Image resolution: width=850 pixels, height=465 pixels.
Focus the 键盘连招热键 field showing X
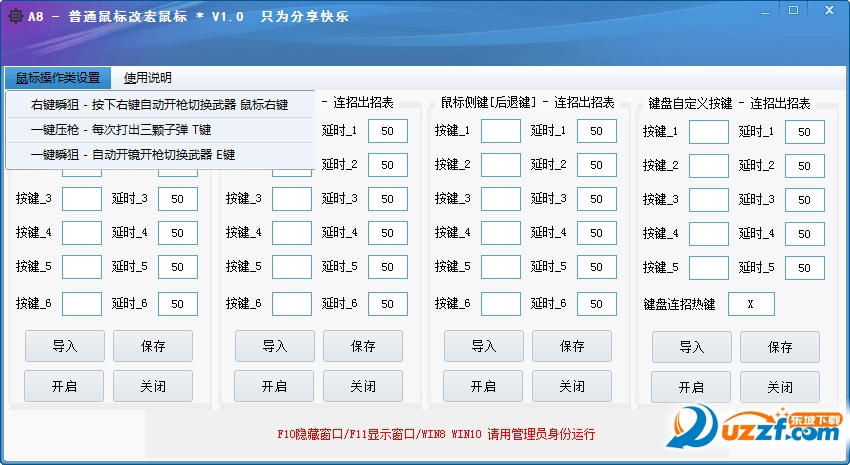[x=751, y=304]
